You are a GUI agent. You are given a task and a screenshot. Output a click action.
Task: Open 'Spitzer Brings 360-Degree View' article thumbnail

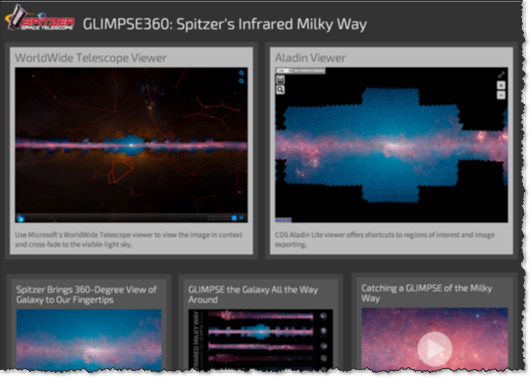(x=89, y=340)
